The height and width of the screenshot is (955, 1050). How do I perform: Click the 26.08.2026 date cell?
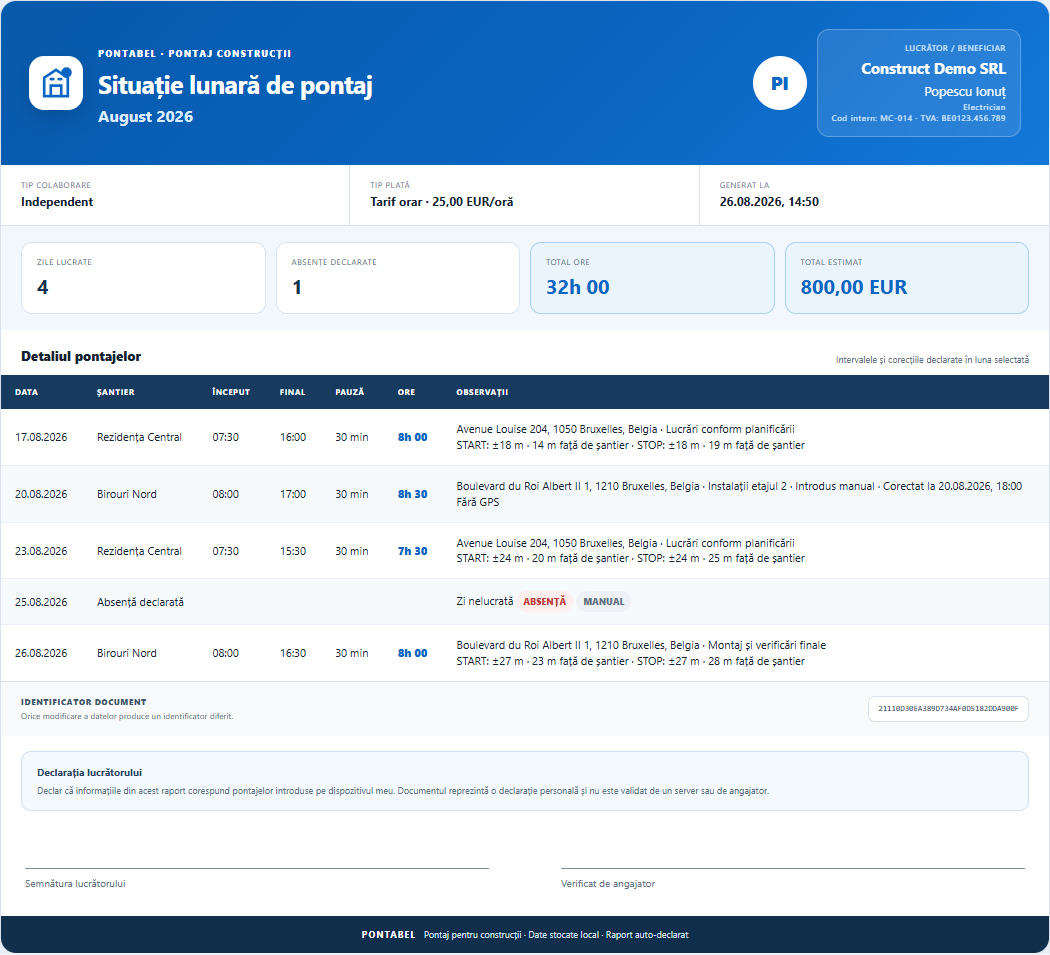pos(41,653)
